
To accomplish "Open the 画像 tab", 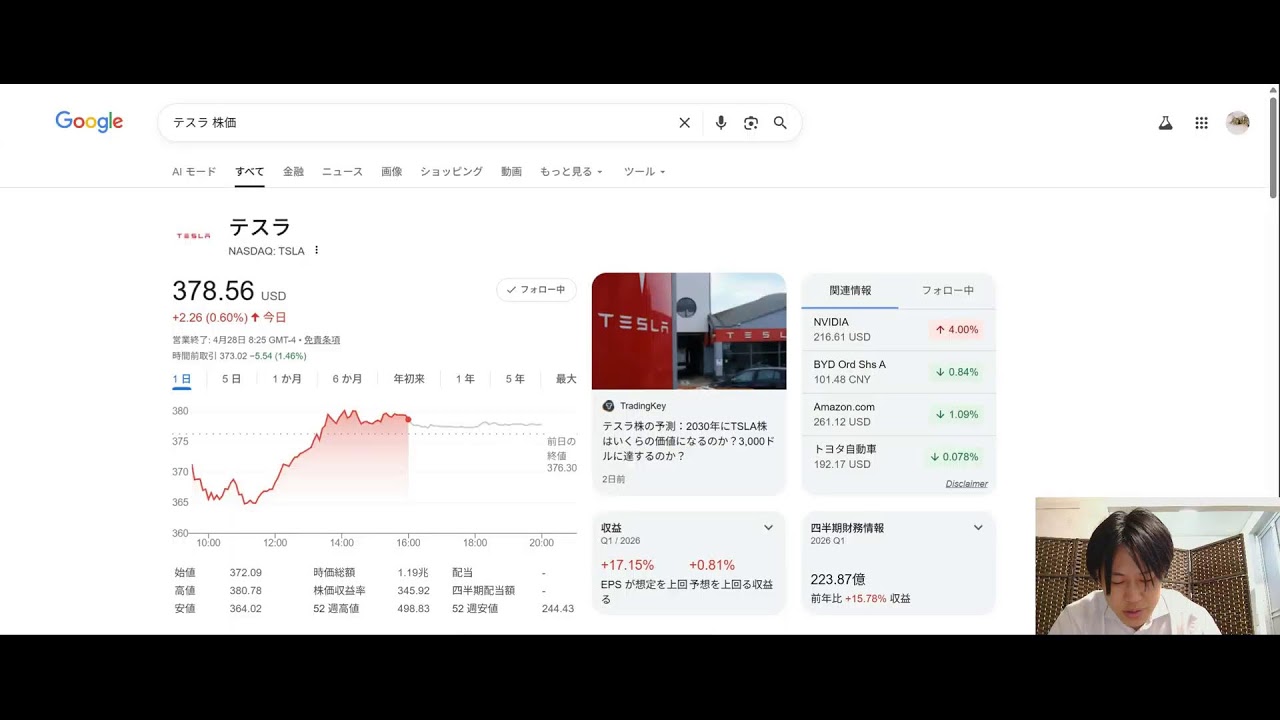I will [392, 172].
